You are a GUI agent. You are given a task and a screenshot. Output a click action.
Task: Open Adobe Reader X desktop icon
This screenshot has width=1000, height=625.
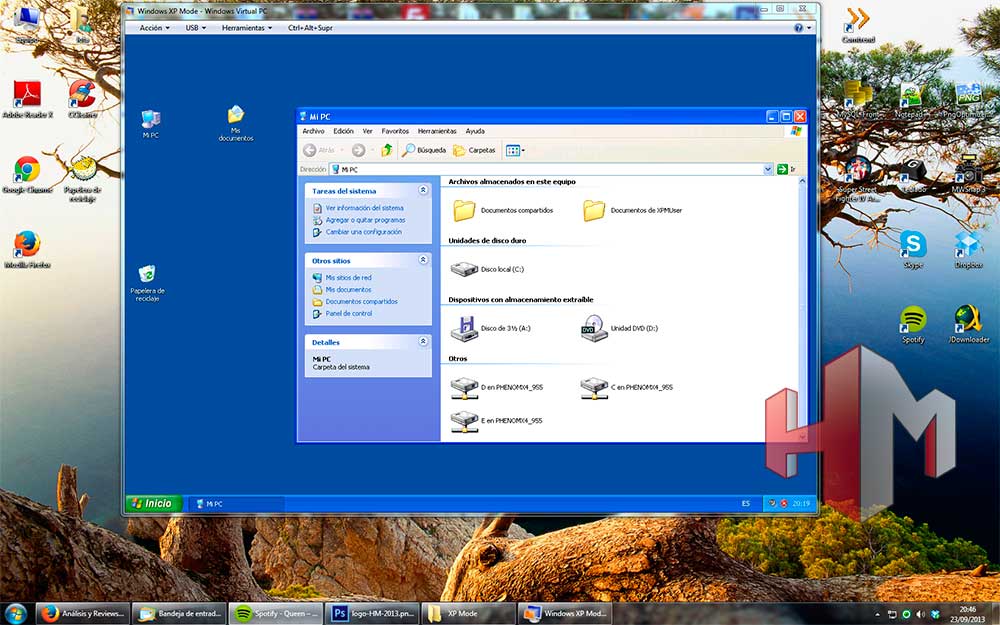pos(27,99)
